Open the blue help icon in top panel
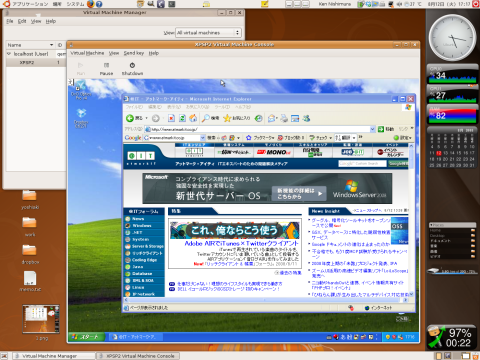The height and width of the screenshot is (360, 480). (x=99, y=4)
